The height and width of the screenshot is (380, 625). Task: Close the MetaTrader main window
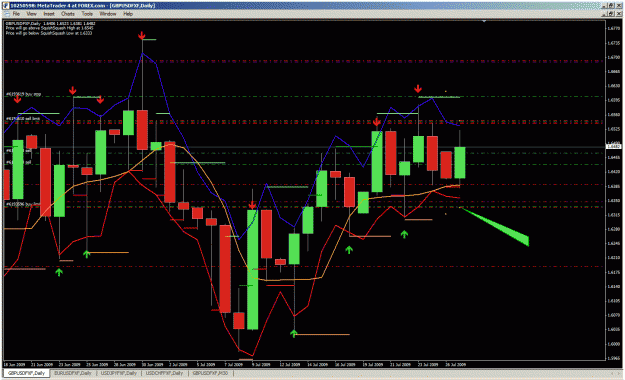(619, 6)
